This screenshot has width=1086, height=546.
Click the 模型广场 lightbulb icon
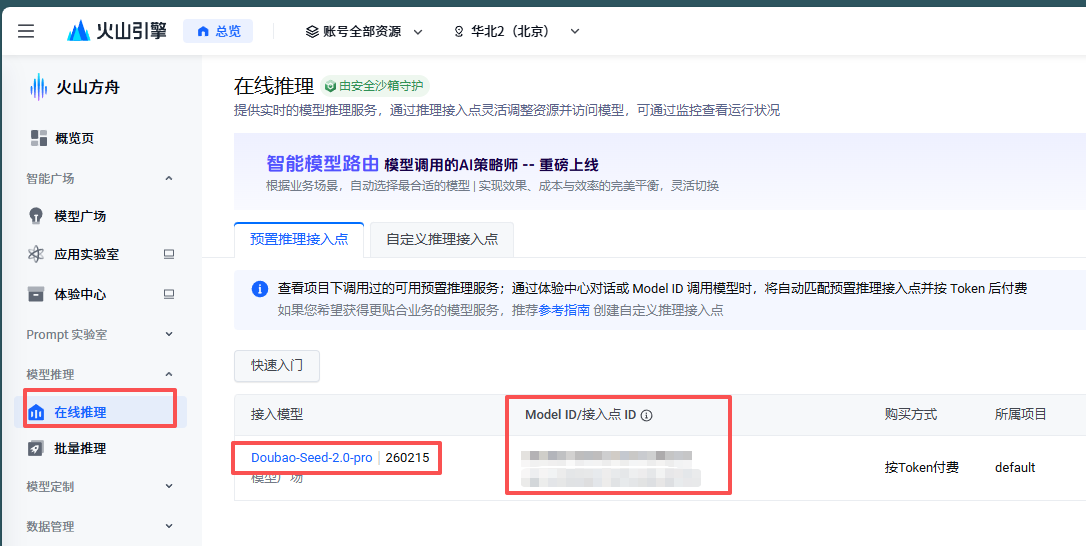pyautogui.click(x=35, y=216)
